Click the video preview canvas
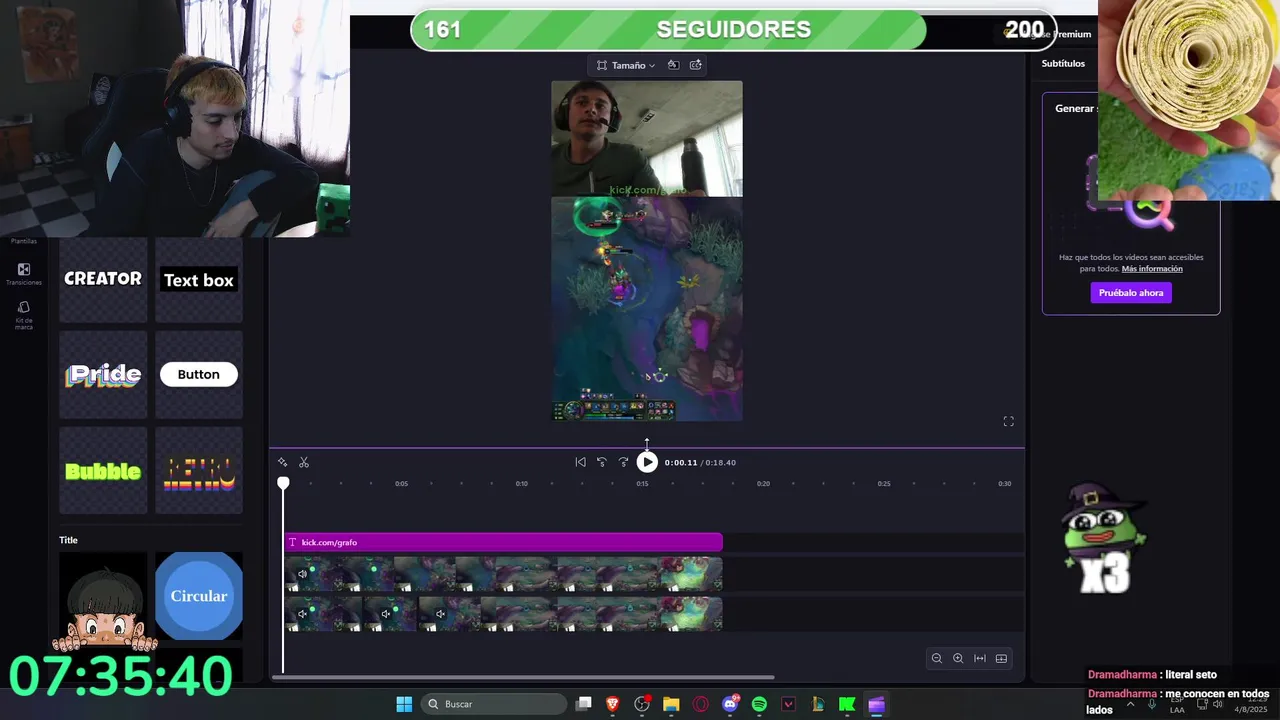Screen dimensions: 1280x720 click(647, 251)
